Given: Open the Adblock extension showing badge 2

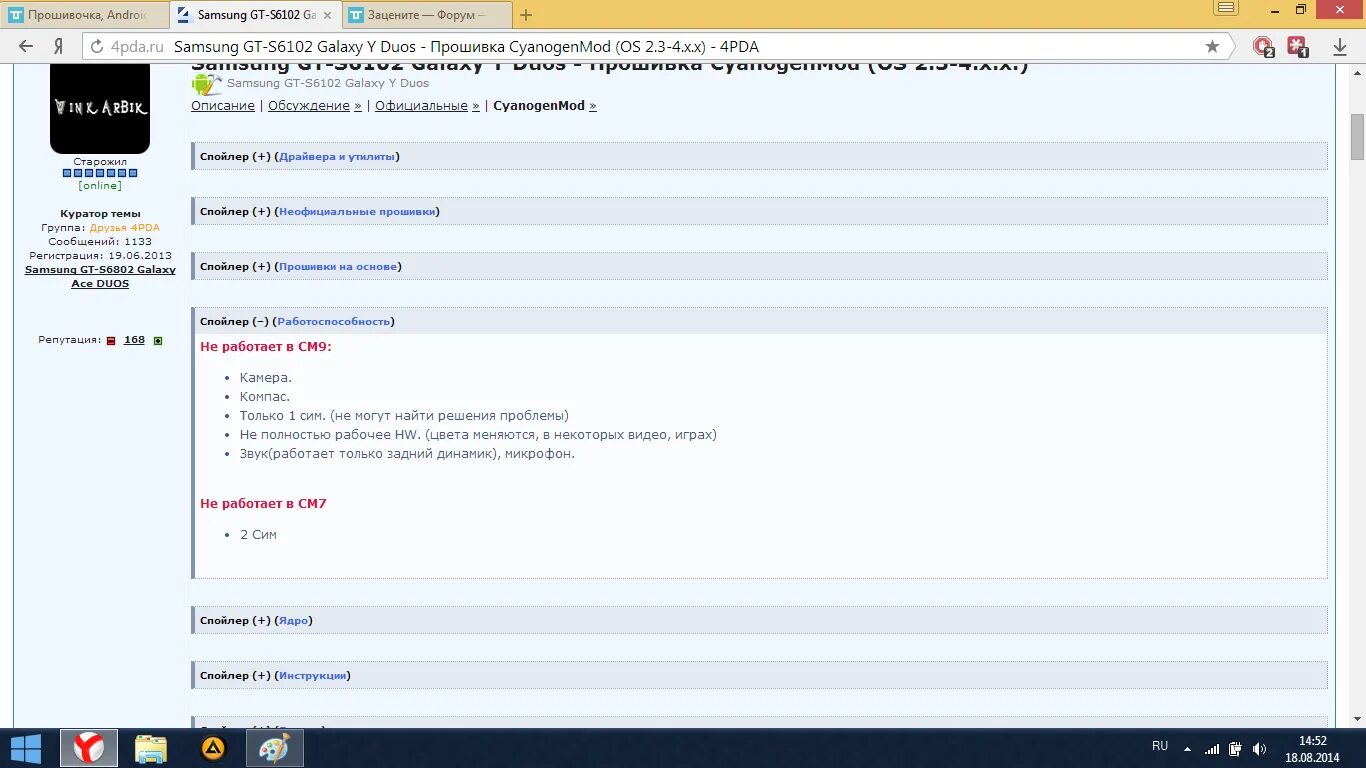Looking at the screenshot, I should [x=1263, y=46].
